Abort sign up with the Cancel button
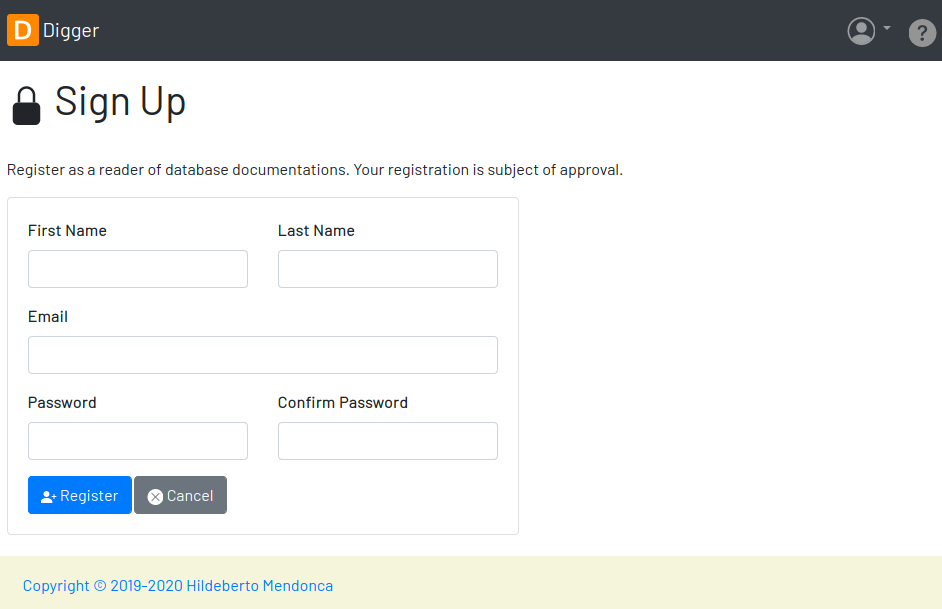The image size is (942, 609). (x=180, y=495)
